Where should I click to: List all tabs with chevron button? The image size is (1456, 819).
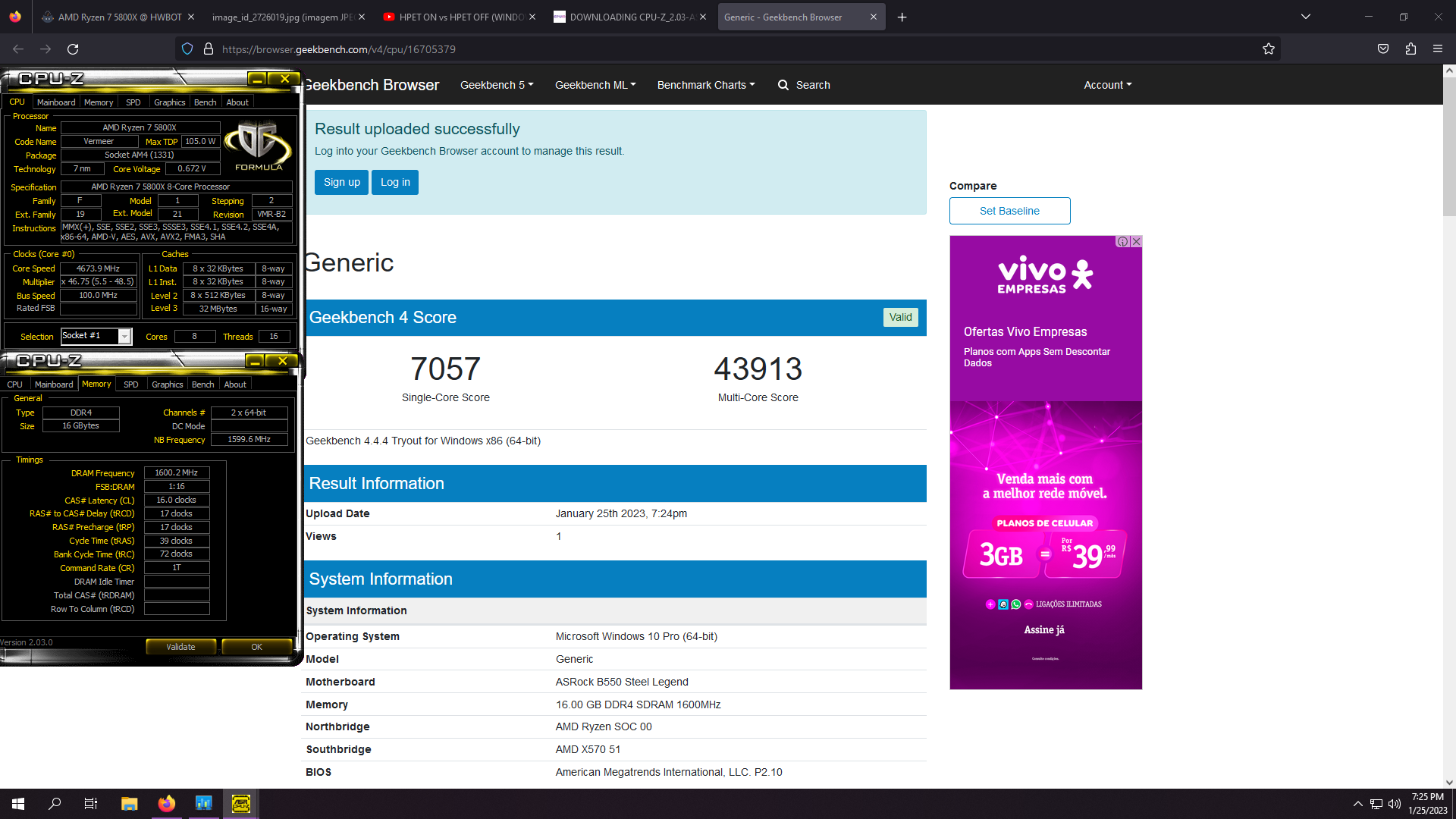[x=1306, y=17]
